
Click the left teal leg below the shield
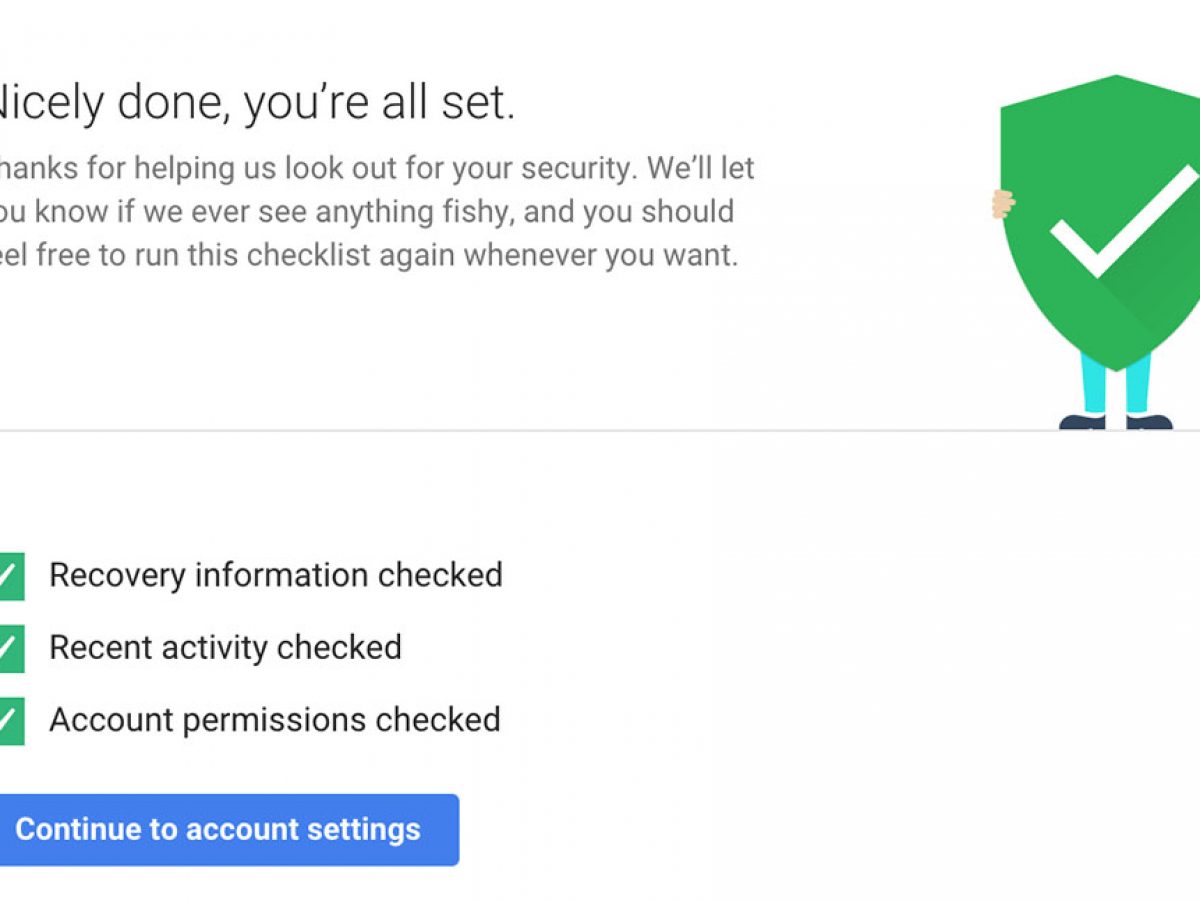click(x=1094, y=383)
